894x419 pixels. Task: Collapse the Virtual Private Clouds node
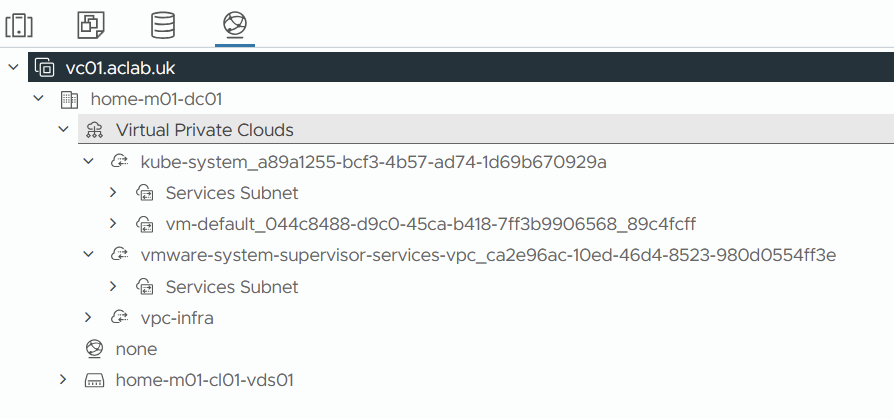click(x=63, y=130)
